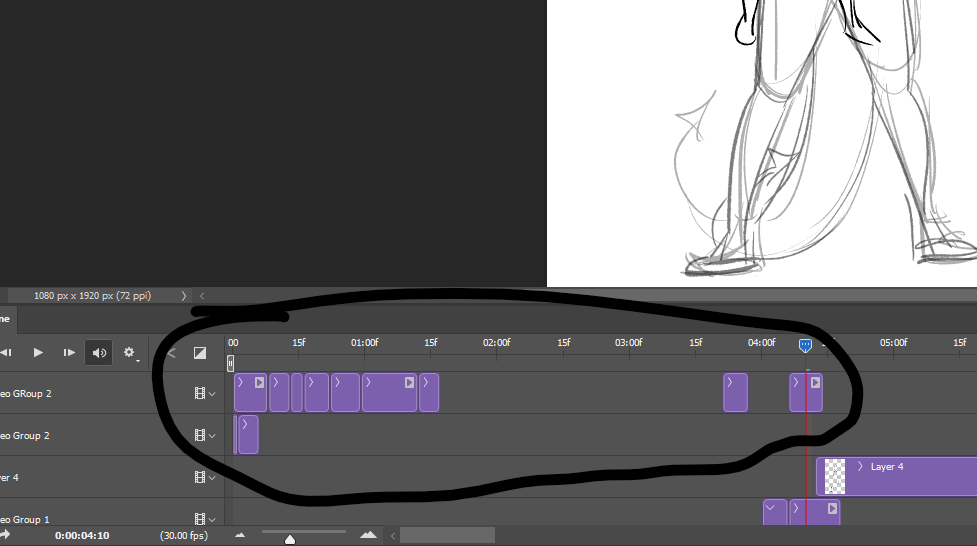Viewport: 977px width, 546px height.
Task: Expand the clip in second Video Group 2 track
Action: 245,424
